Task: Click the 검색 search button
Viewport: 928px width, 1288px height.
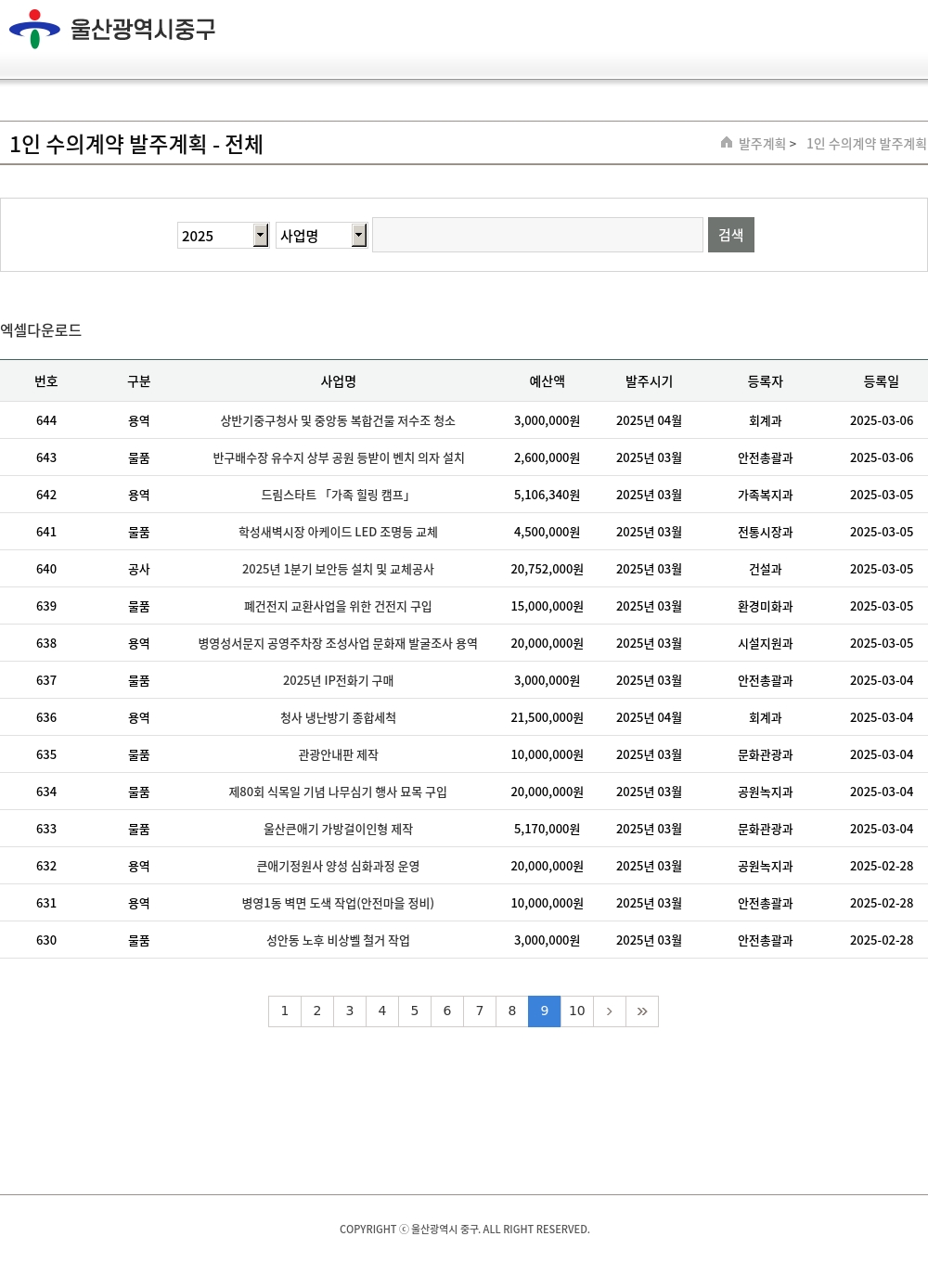Action: [731, 235]
